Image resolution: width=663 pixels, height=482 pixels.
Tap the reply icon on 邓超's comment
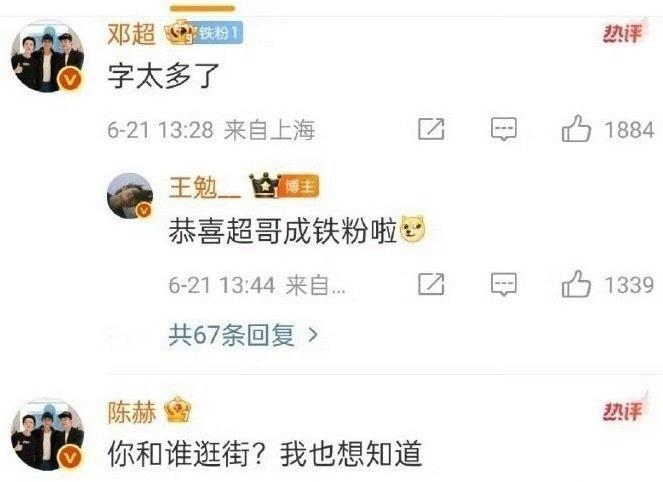504,129
